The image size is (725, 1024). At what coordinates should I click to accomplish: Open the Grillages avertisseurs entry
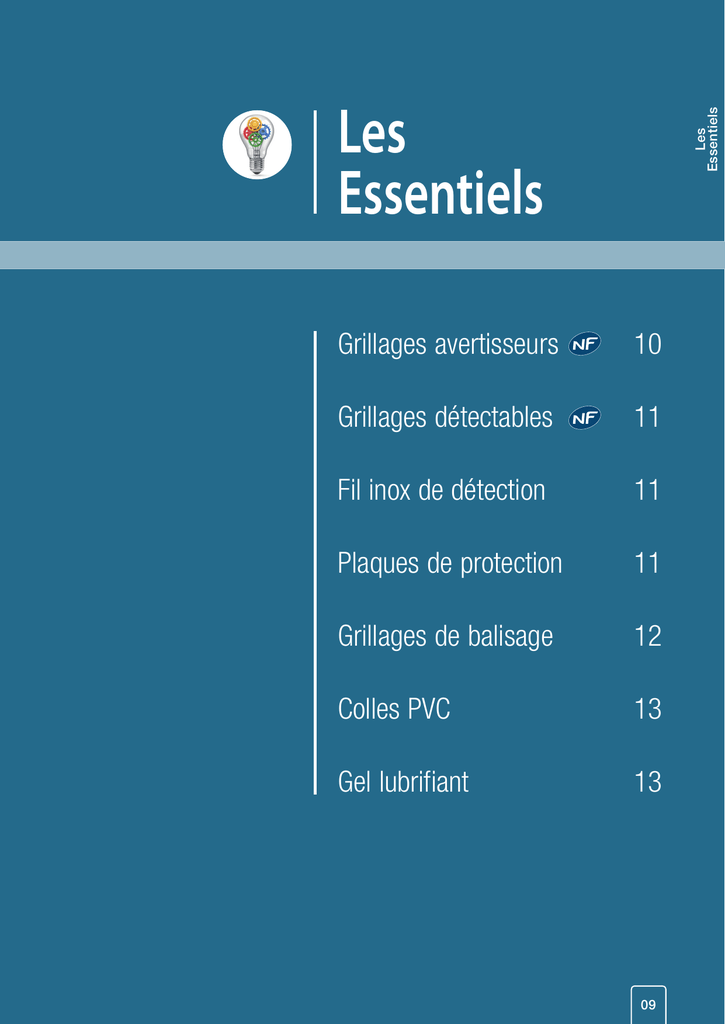447,345
